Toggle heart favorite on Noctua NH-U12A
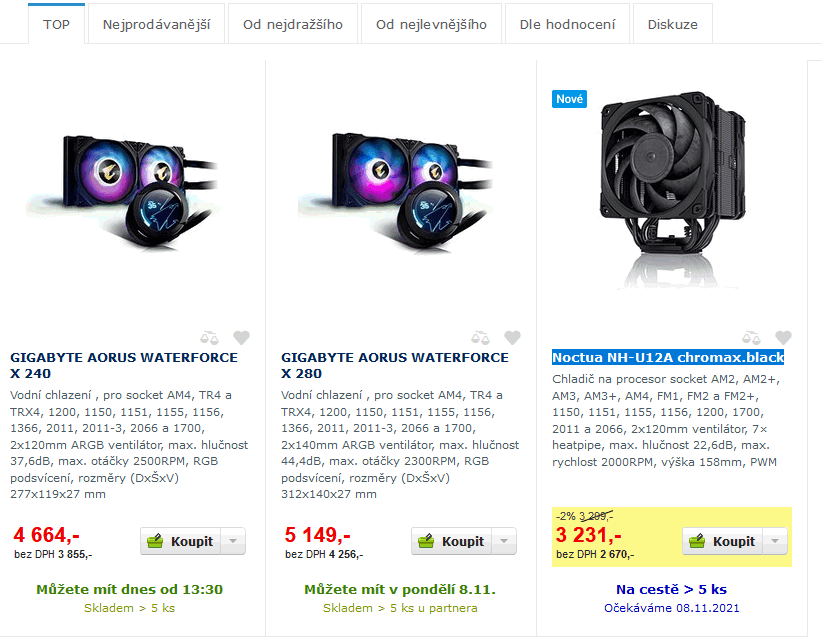The image size is (822, 638). pyautogui.click(x=784, y=338)
